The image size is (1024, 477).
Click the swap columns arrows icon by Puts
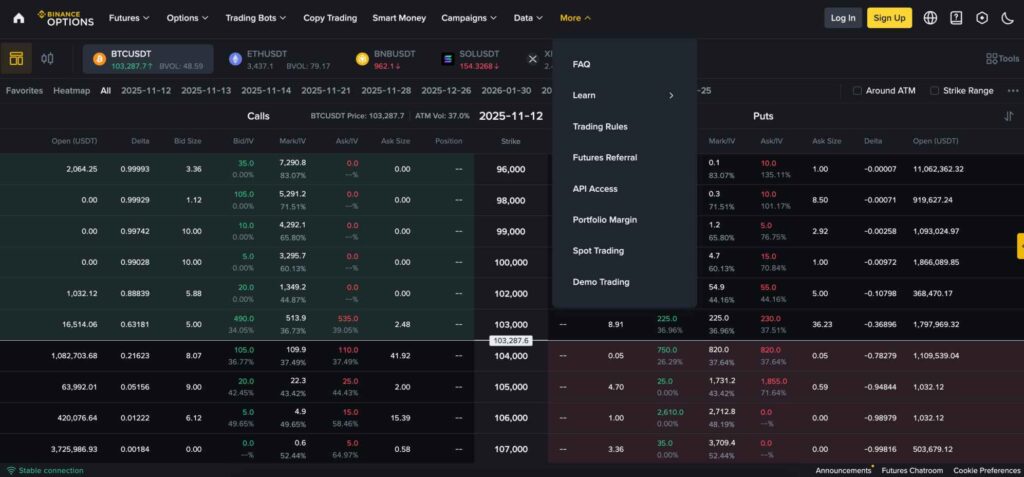click(1008, 116)
